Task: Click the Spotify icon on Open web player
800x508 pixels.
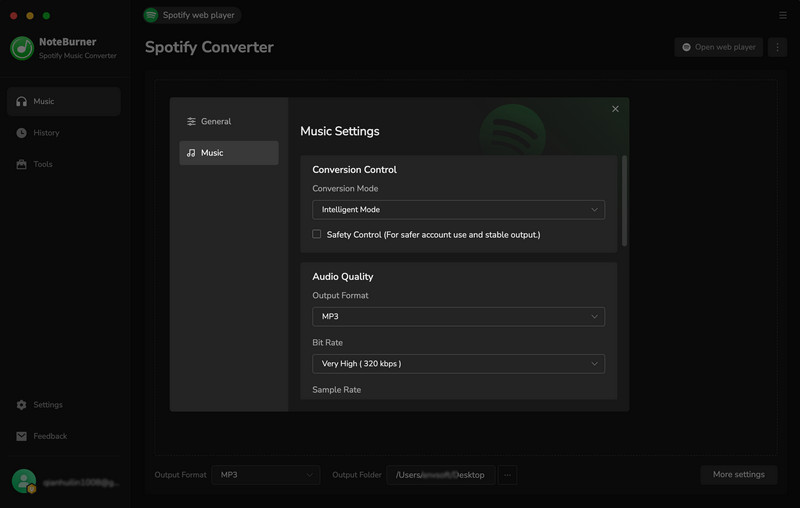Action: (686, 47)
